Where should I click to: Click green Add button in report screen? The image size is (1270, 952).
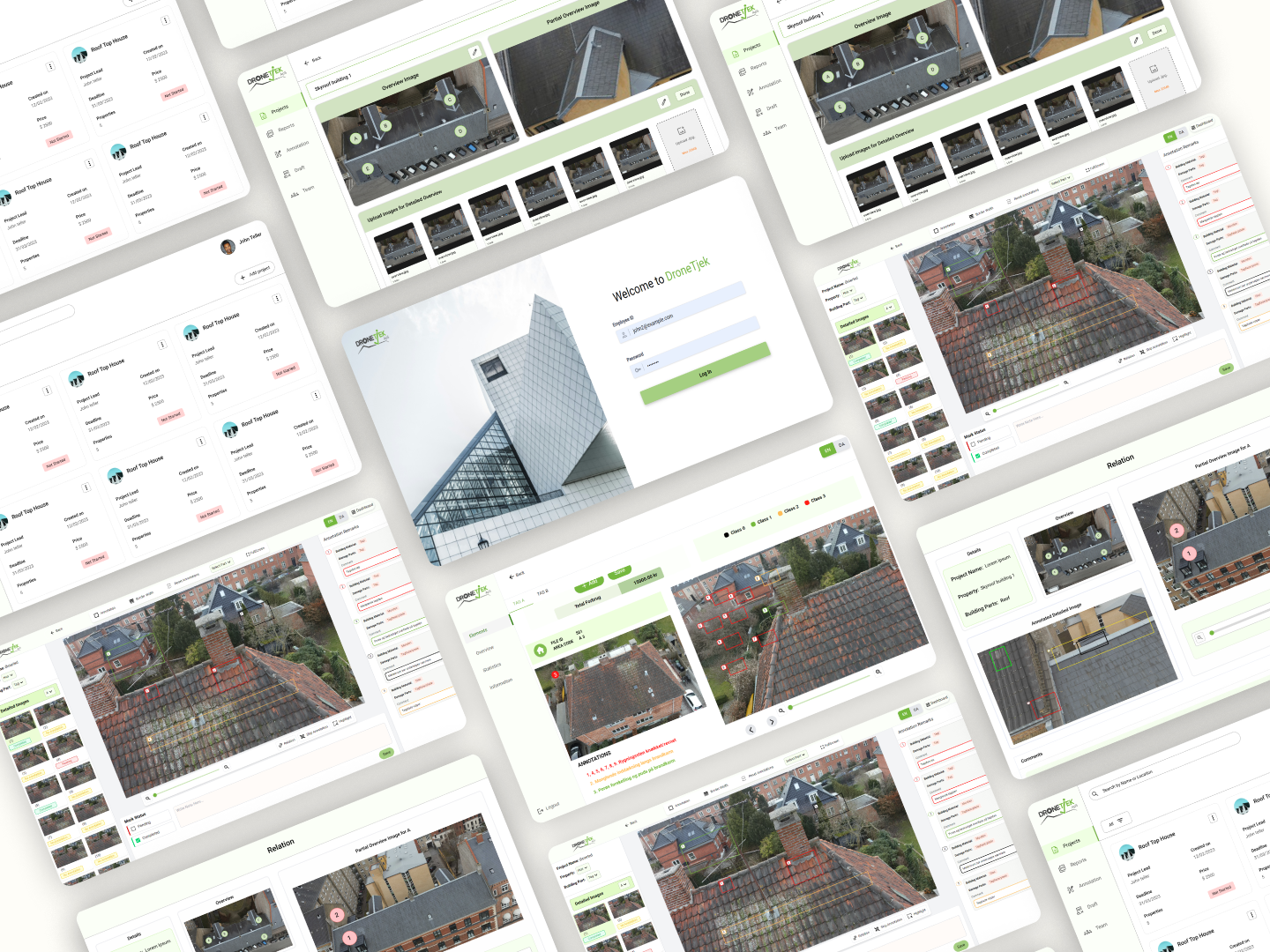click(x=591, y=584)
